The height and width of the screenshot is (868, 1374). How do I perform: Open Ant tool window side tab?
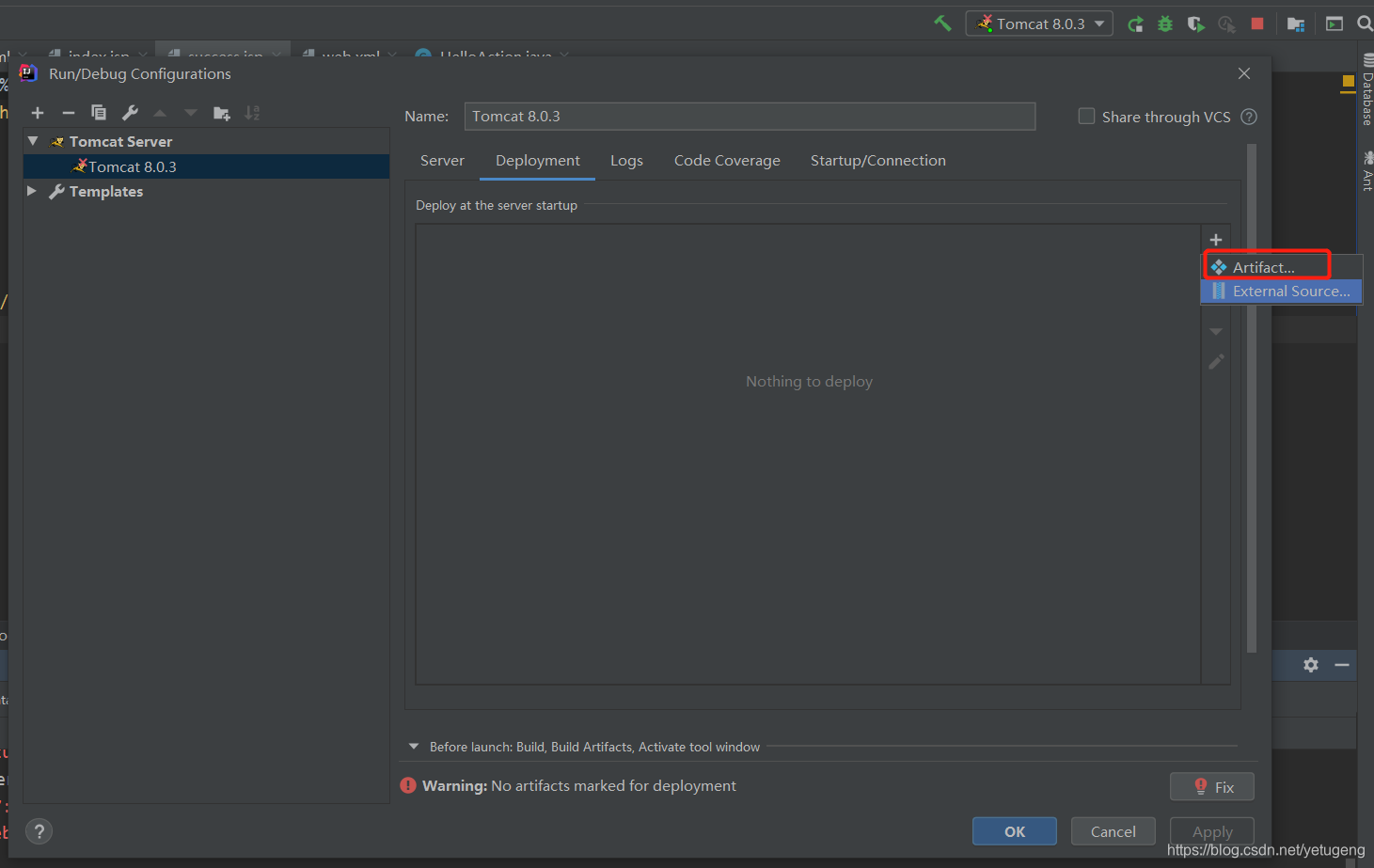1367,170
